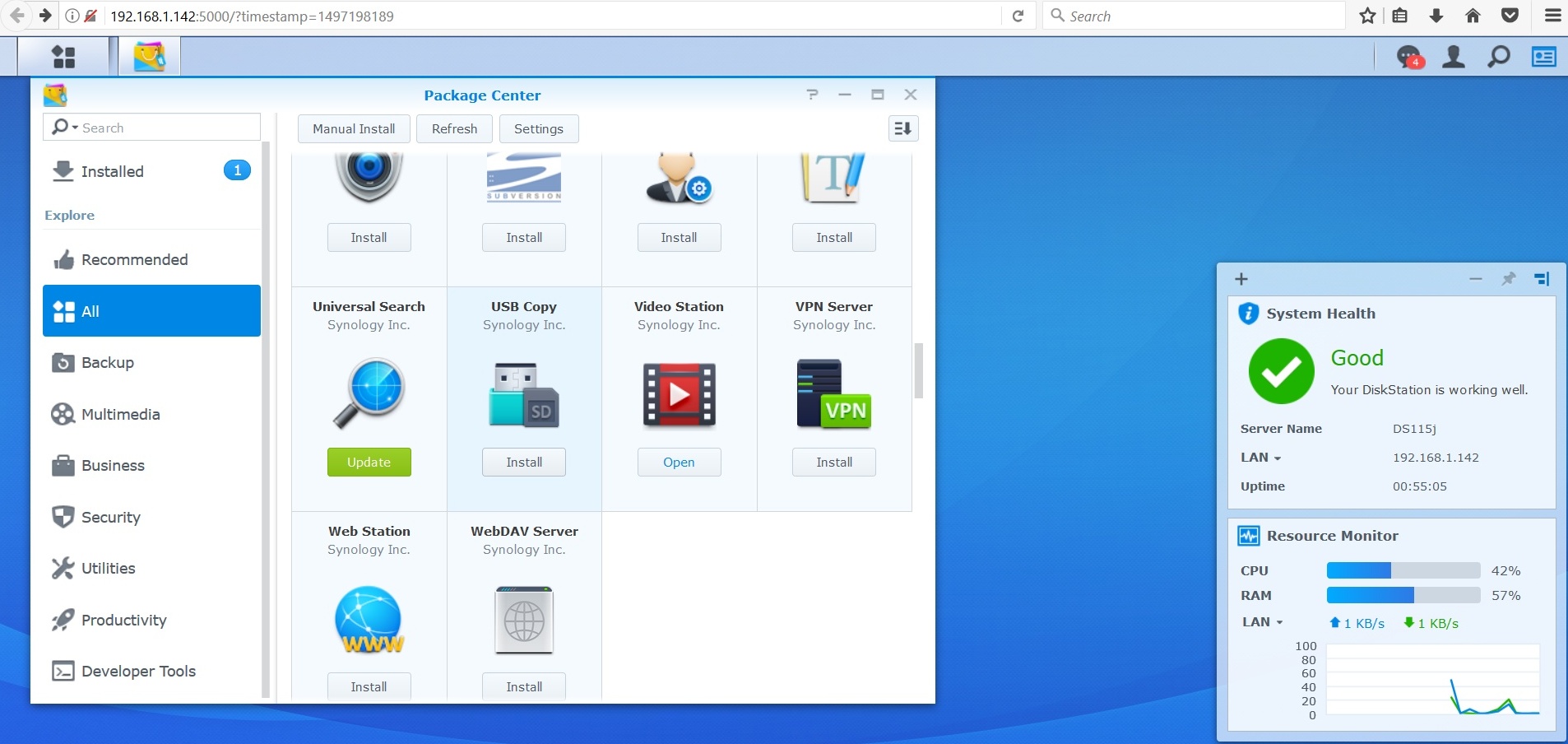Click the sort packages icon button
Screen dimensions: 1568x744
coord(903,128)
